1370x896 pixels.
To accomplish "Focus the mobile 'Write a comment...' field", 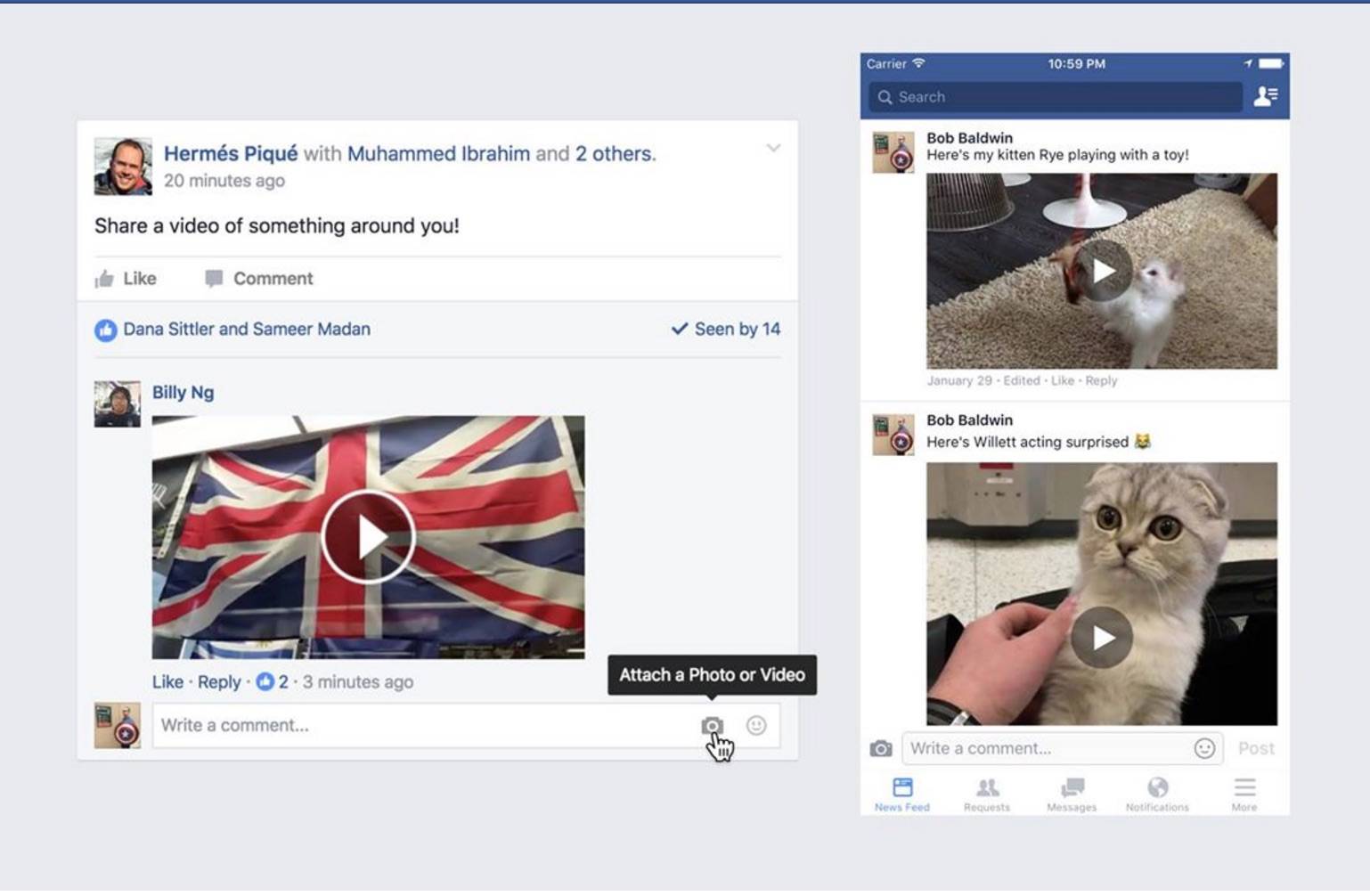I will [1063, 748].
